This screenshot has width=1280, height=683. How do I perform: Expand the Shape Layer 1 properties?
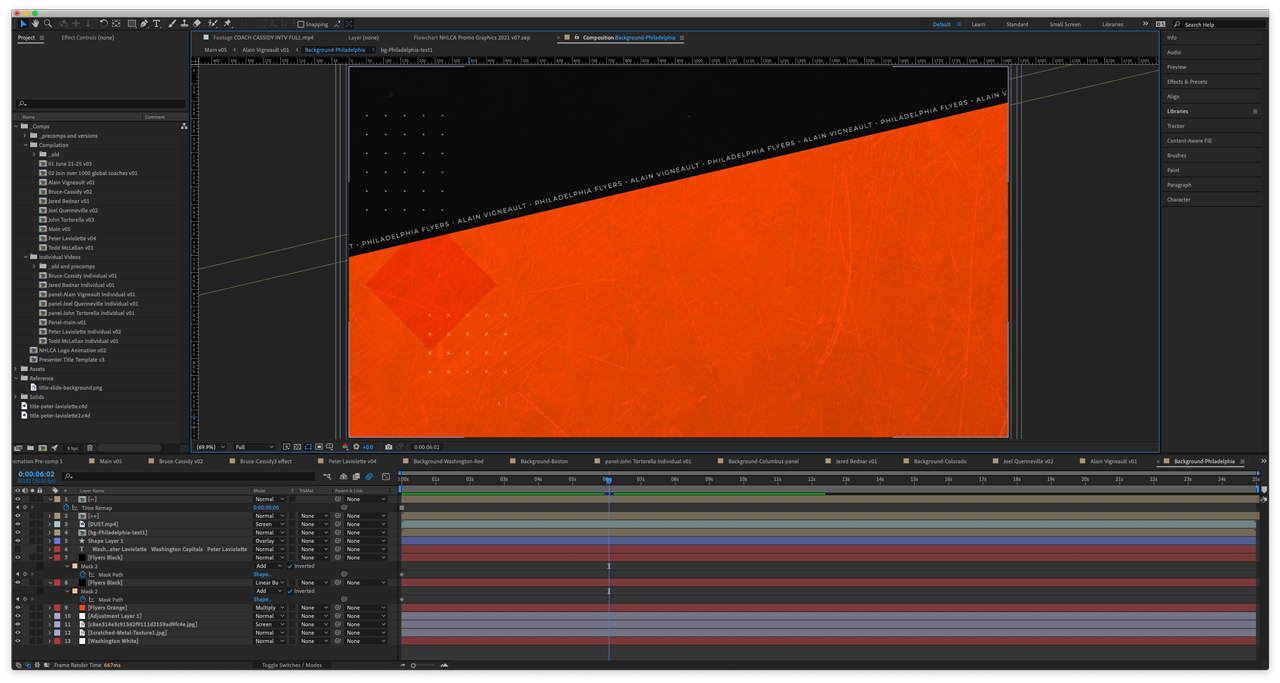click(50, 541)
